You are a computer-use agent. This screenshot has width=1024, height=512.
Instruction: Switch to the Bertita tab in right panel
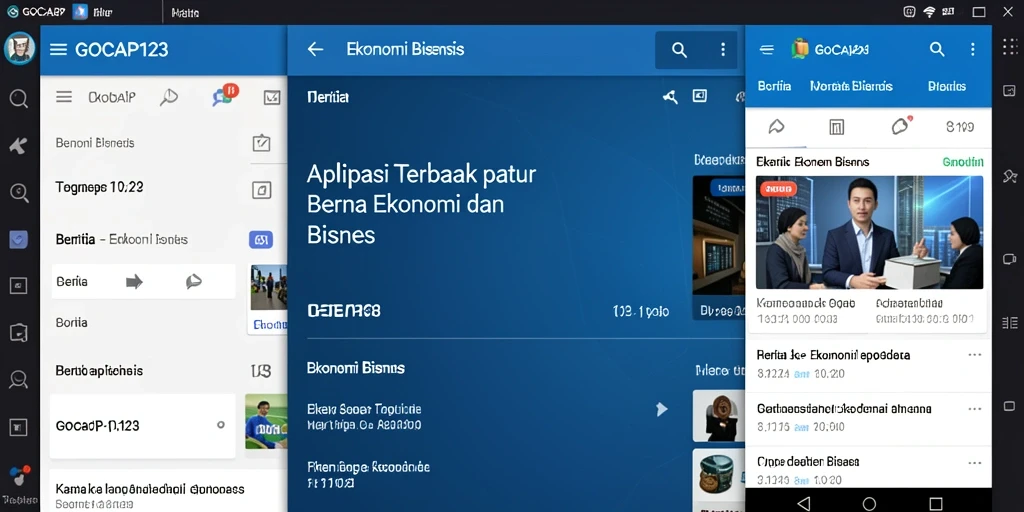tap(774, 86)
